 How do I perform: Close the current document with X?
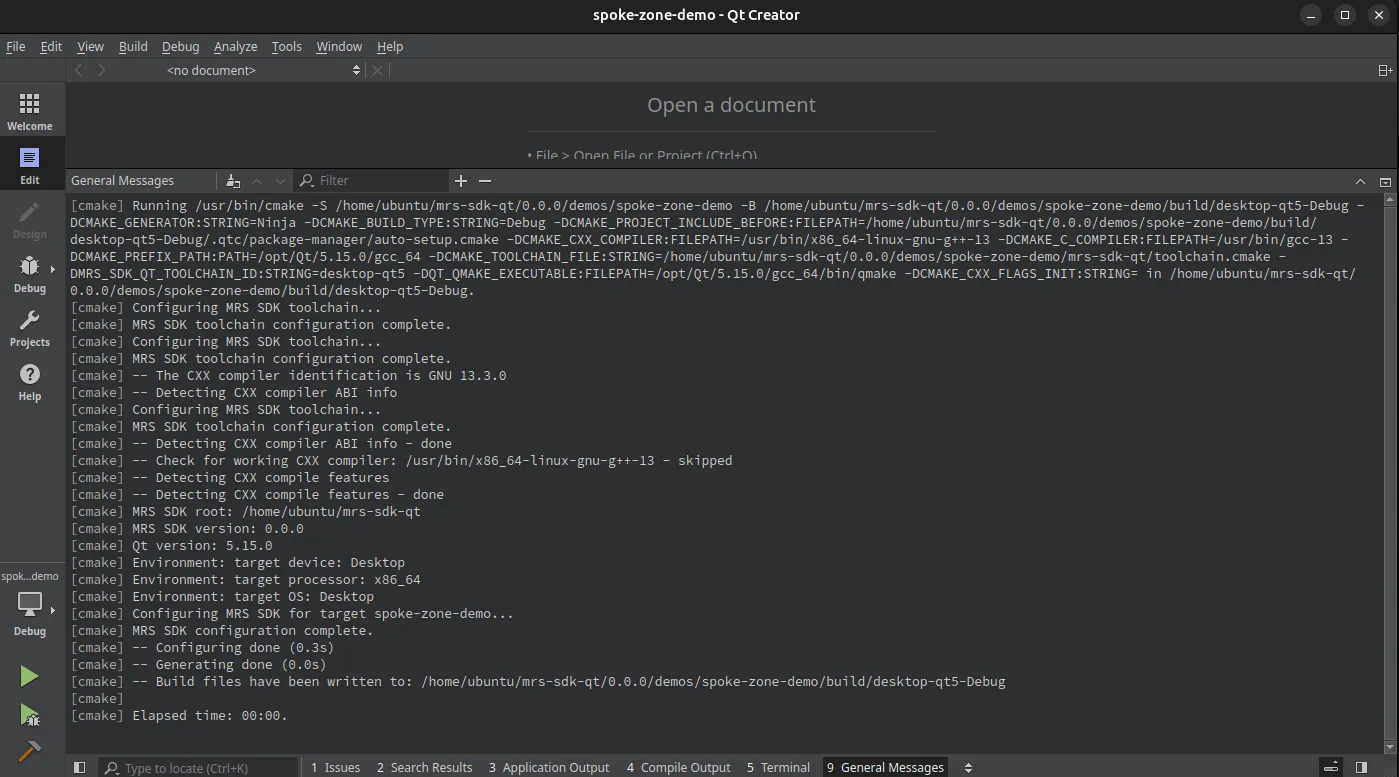point(377,70)
